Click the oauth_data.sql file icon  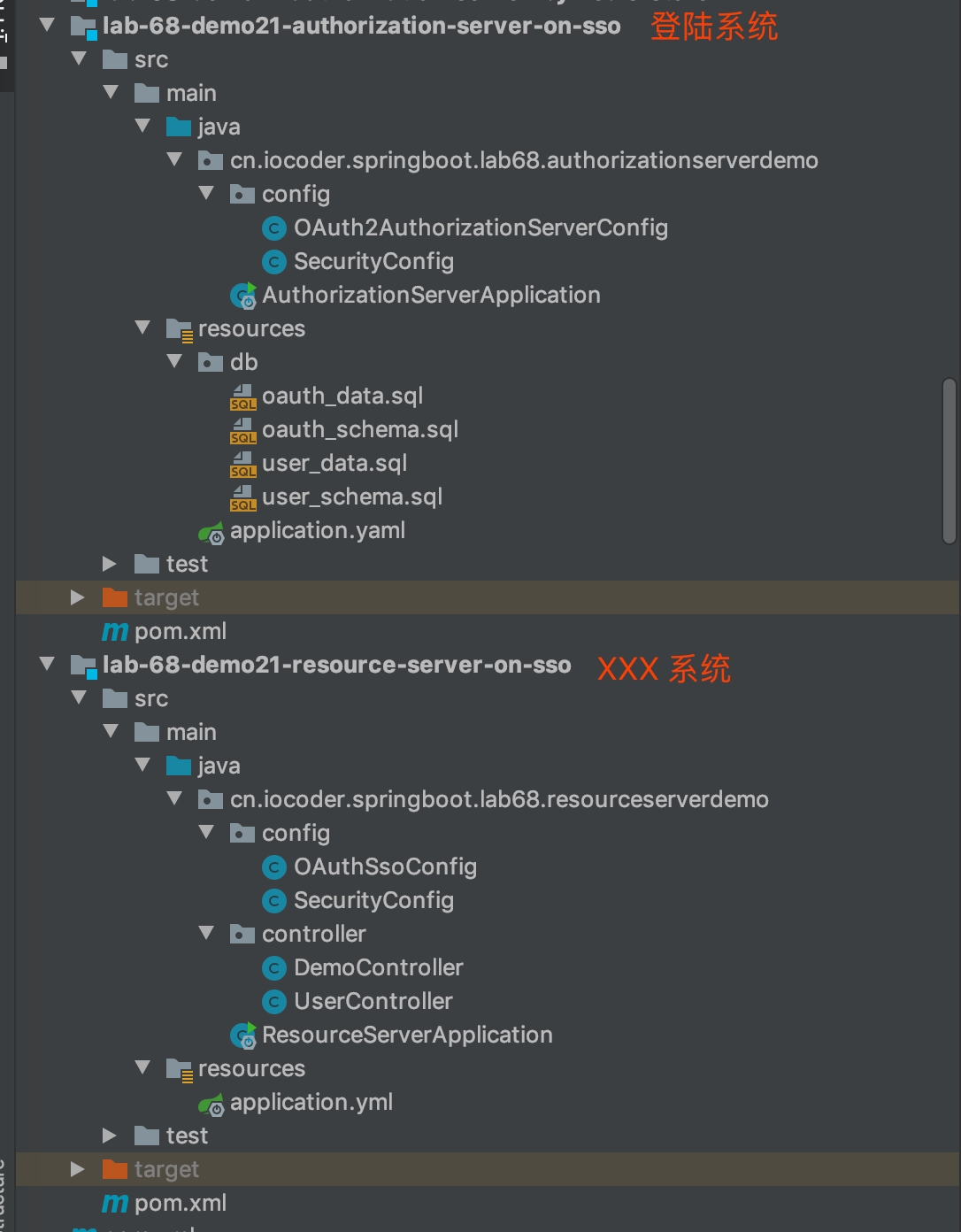[x=242, y=397]
